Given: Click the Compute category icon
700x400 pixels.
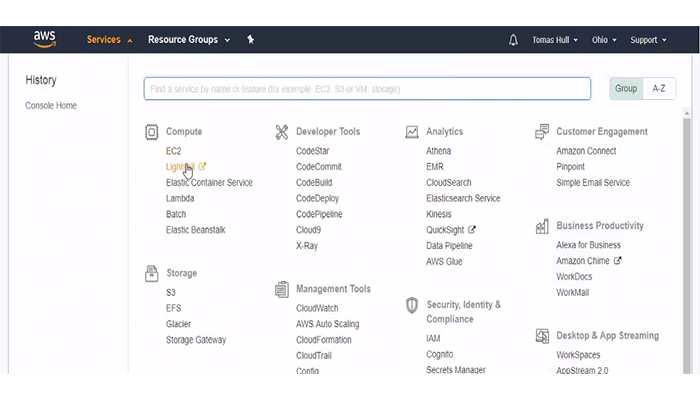Looking at the screenshot, I should point(151,132).
